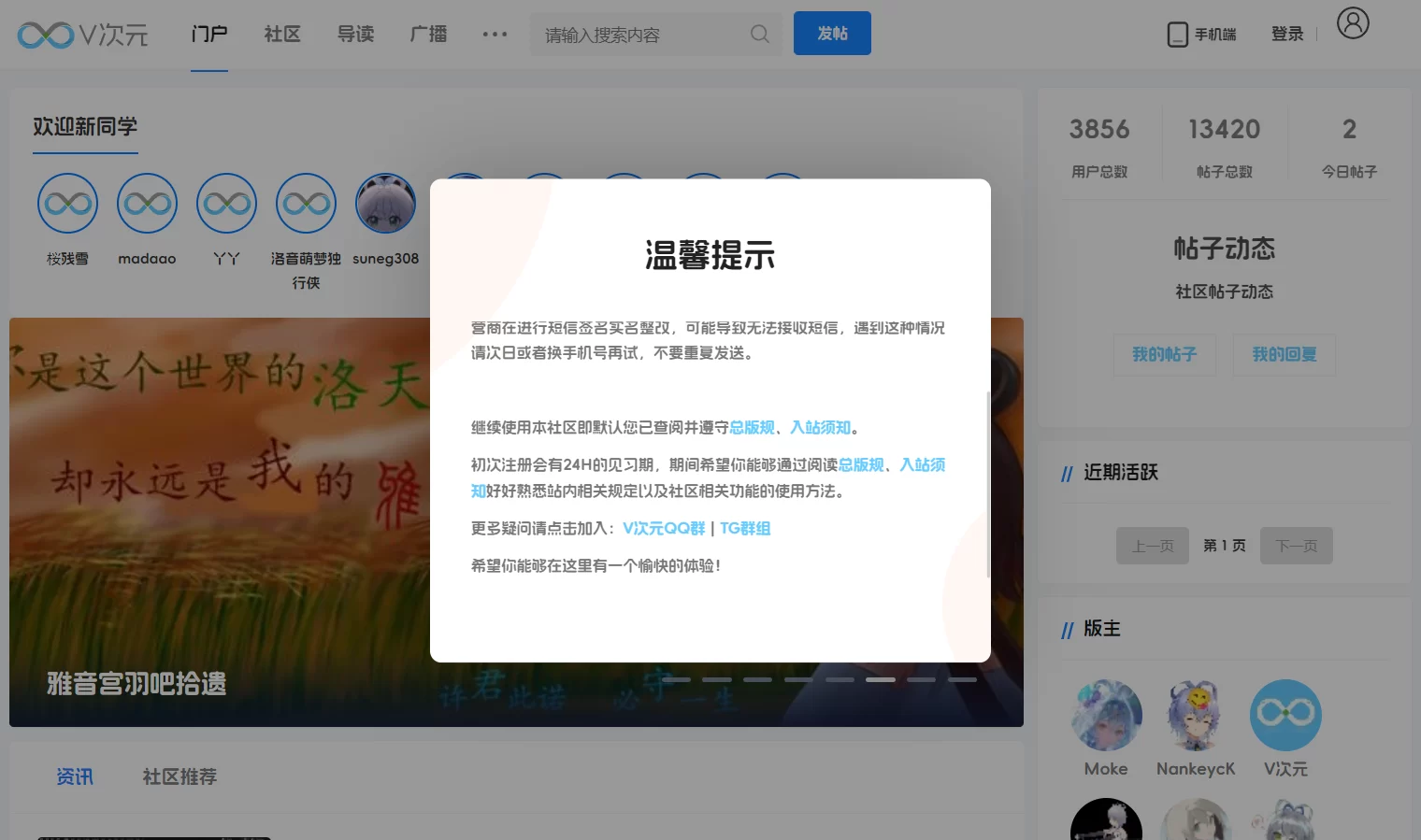The height and width of the screenshot is (840, 1421).
Task: Click 桜残雪's avatar in welcome list
Action: (x=66, y=203)
